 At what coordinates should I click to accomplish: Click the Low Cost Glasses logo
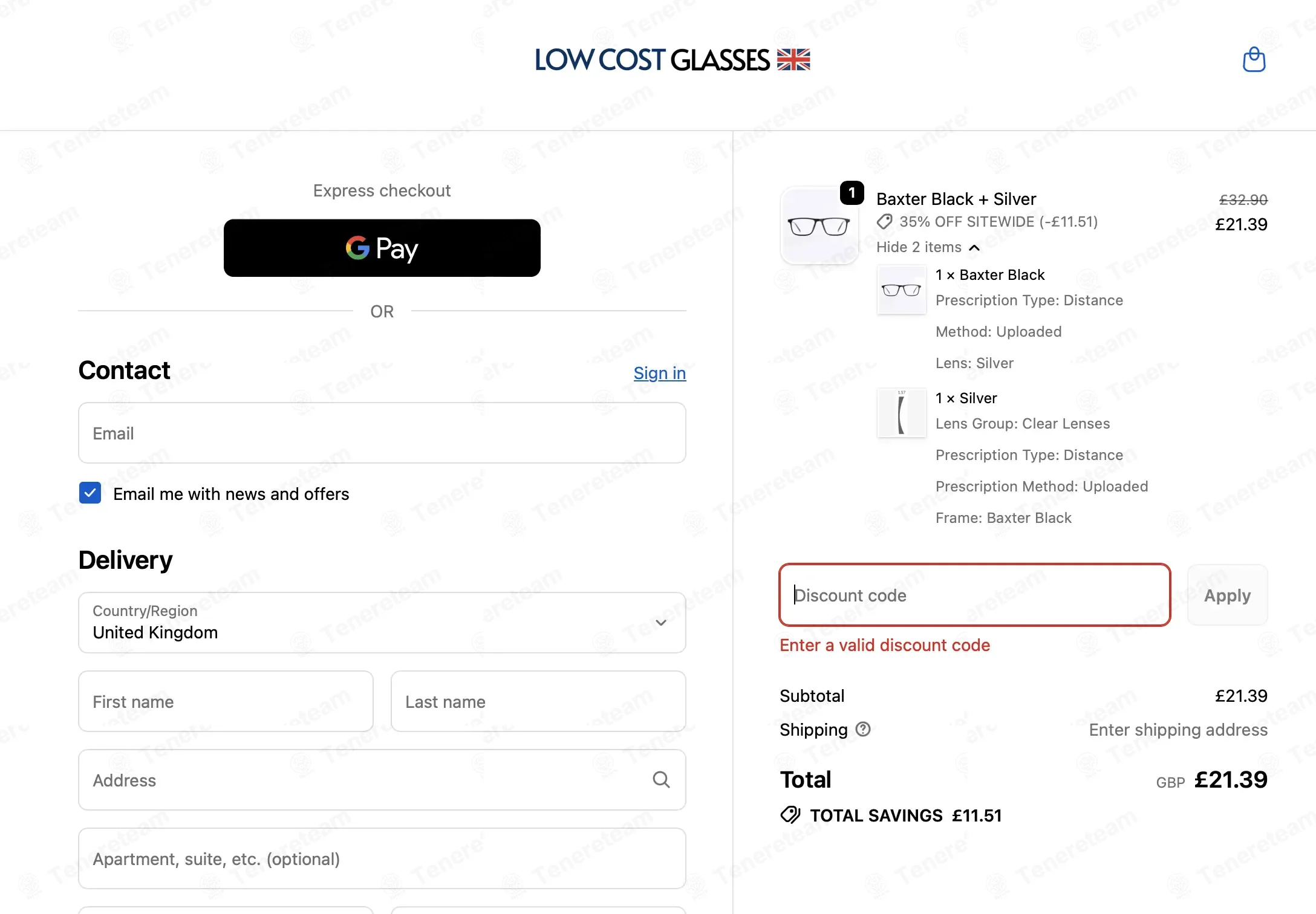coord(673,60)
